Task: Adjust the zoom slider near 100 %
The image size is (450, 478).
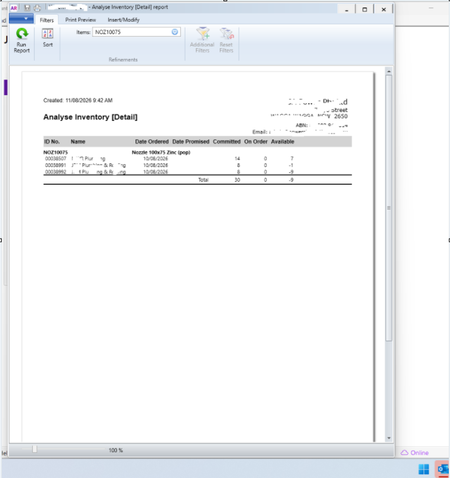Action: coord(35,449)
